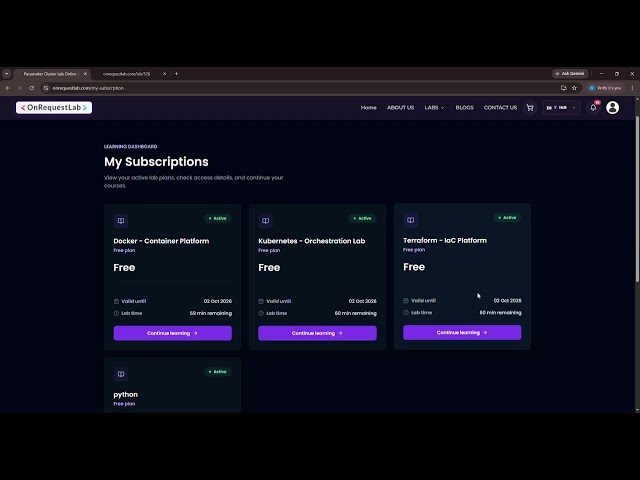Click the book icon on Kubernetes card

pyautogui.click(x=265, y=221)
